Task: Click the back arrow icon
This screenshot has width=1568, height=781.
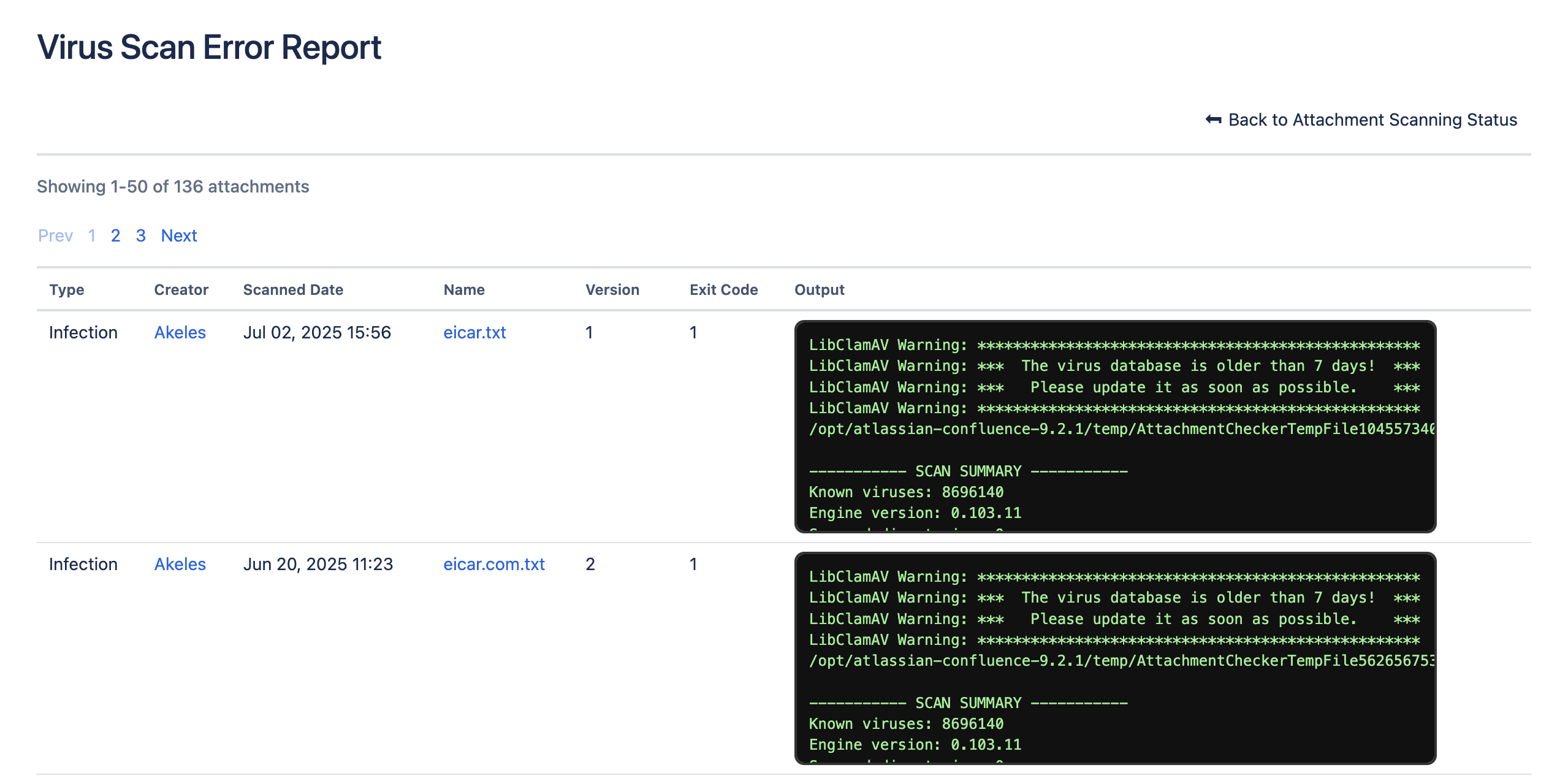Action: (1213, 120)
